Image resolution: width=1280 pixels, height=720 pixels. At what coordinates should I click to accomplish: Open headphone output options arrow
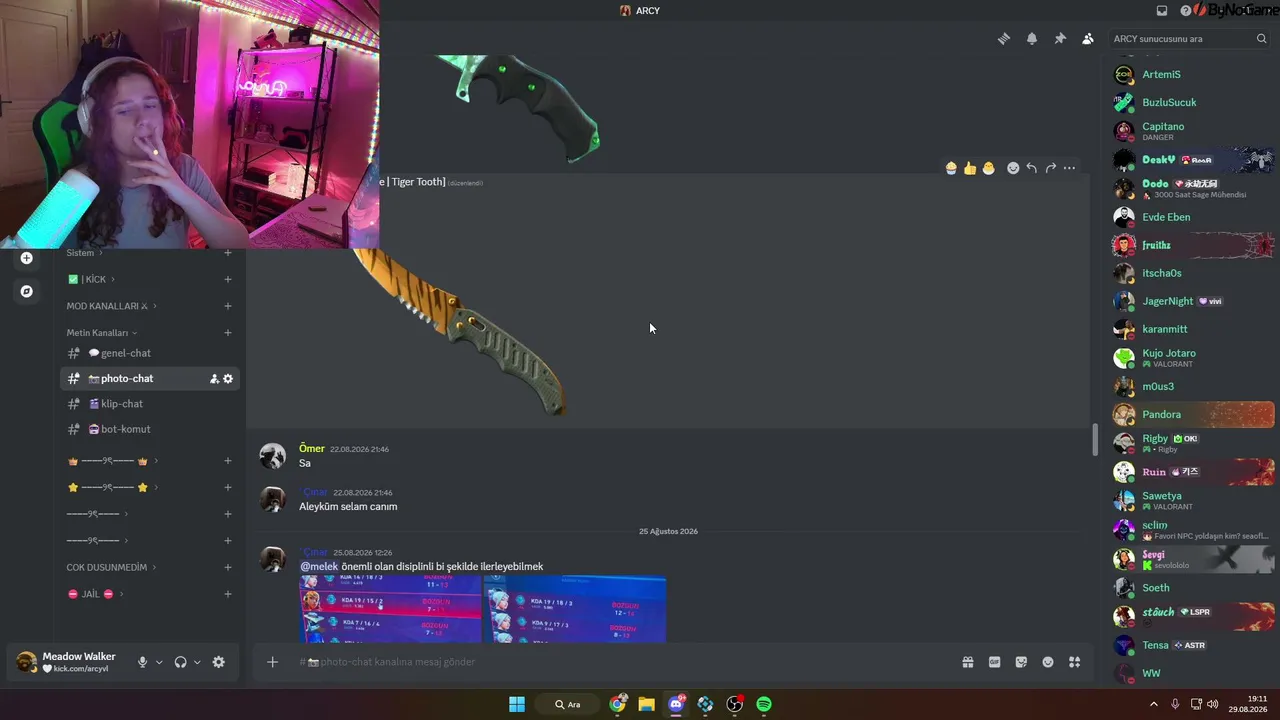coord(197,662)
